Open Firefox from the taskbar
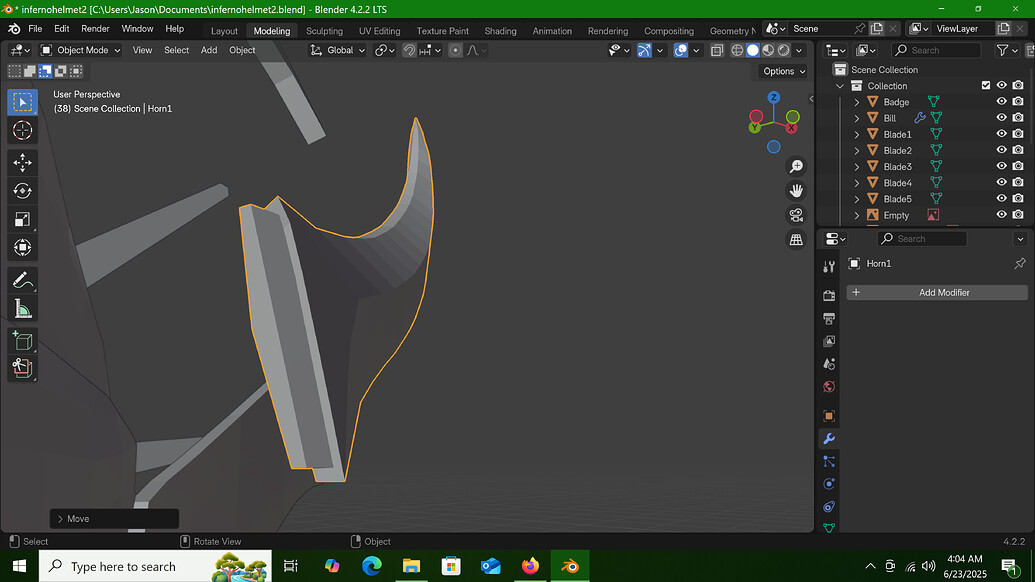This screenshot has height=582, width=1035. pyautogui.click(x=530, y=566)
